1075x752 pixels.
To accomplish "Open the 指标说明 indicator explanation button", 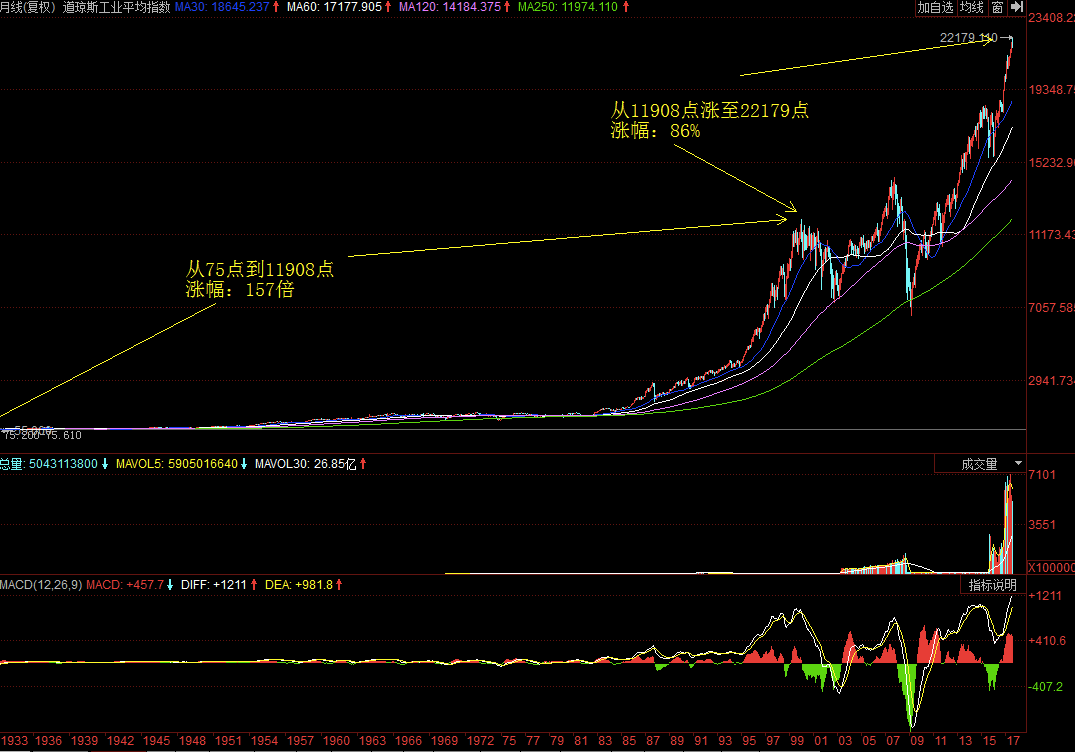I will 992,585.
